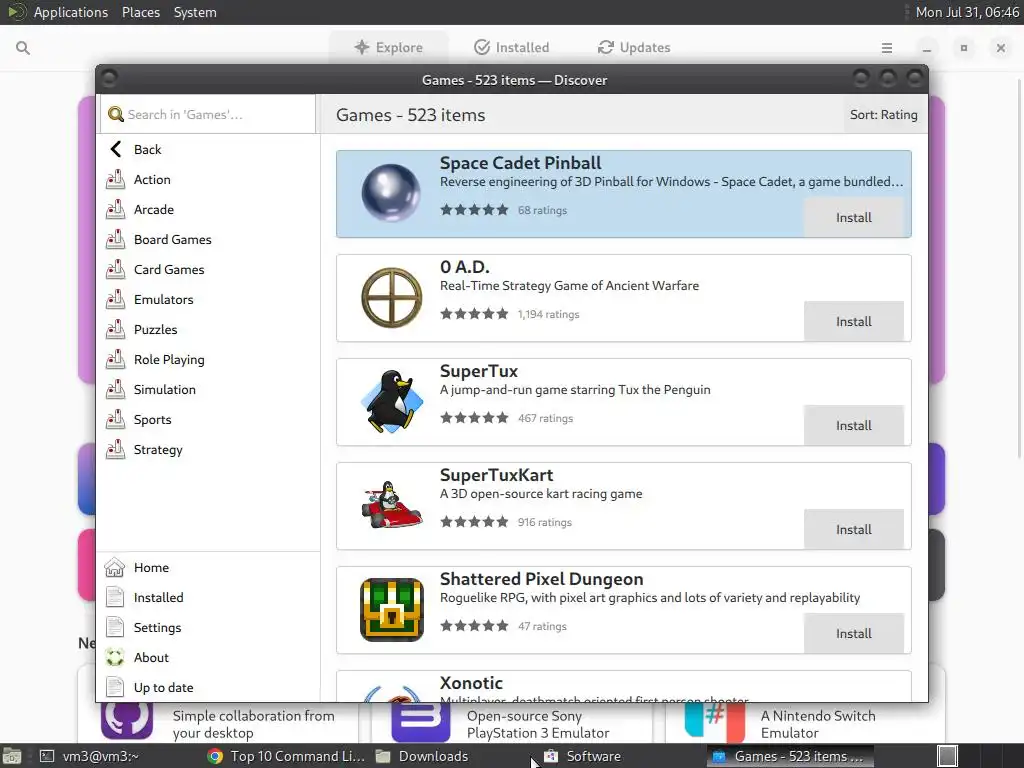
Task: Click the SuperTux penguin icon
Action: coord(391,402)
